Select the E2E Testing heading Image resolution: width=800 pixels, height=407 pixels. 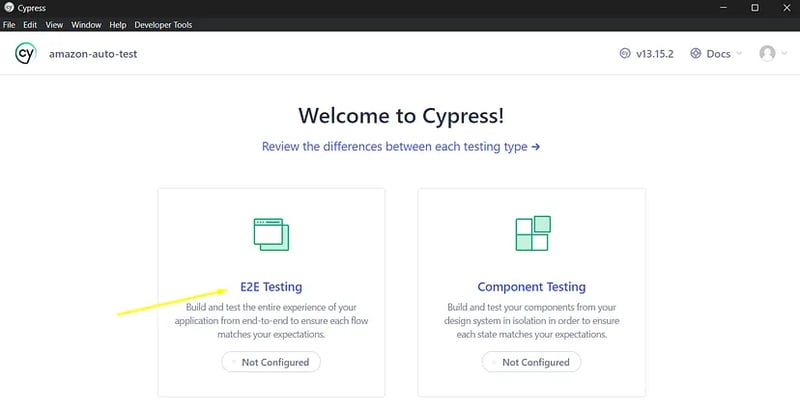click(271, 287)
